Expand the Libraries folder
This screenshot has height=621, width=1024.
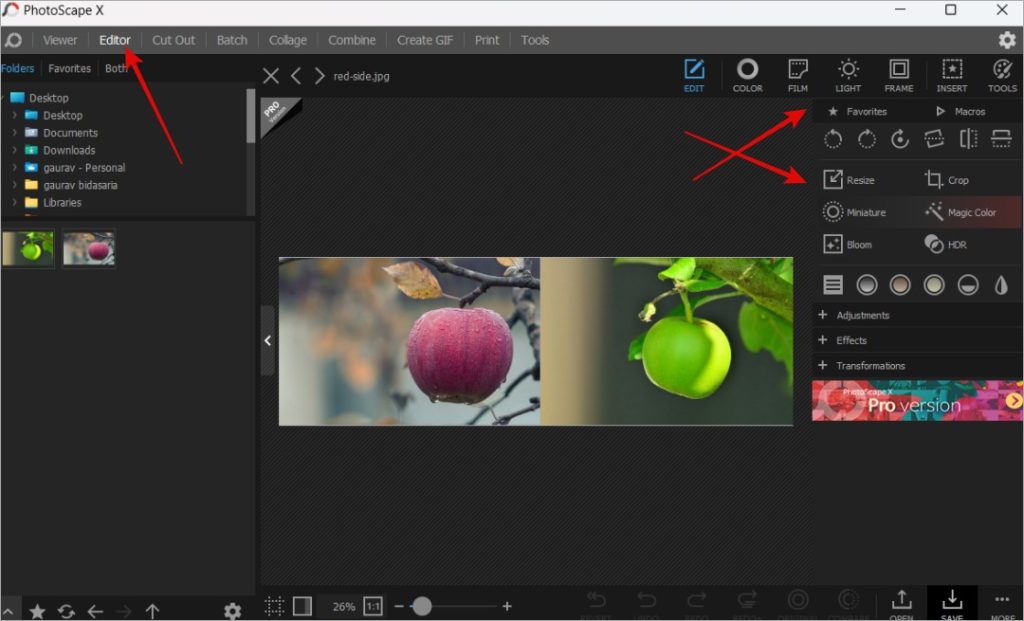(x=14, y=202)
